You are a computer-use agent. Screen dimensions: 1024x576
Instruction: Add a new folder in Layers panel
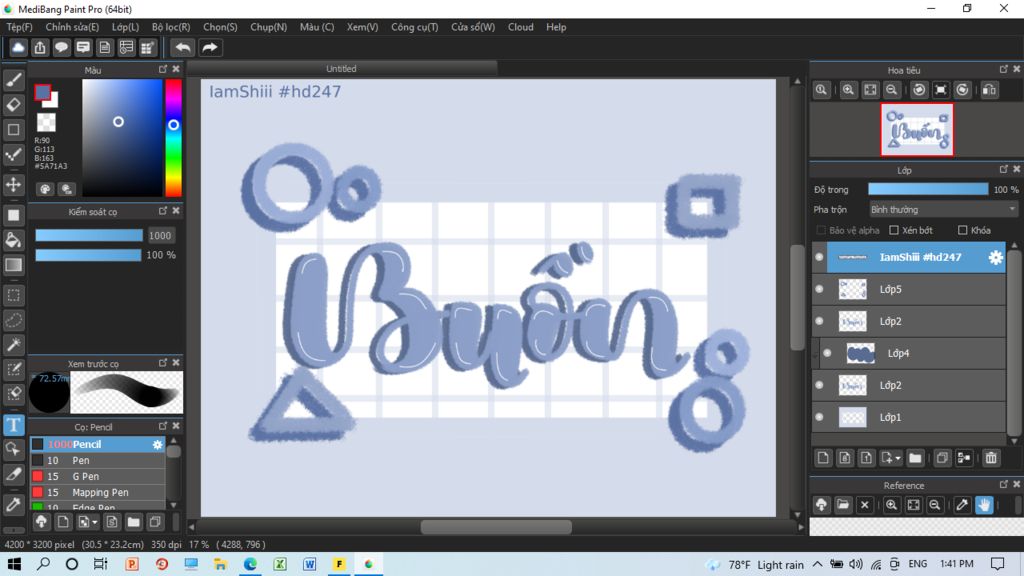pos(915,458)
